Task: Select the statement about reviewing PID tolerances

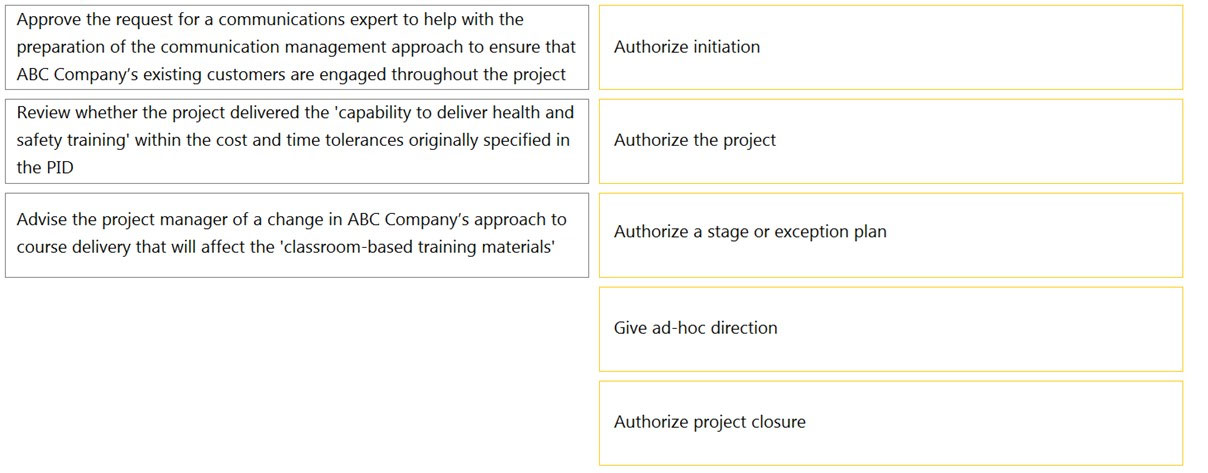Action: click(x=297, y=141)
